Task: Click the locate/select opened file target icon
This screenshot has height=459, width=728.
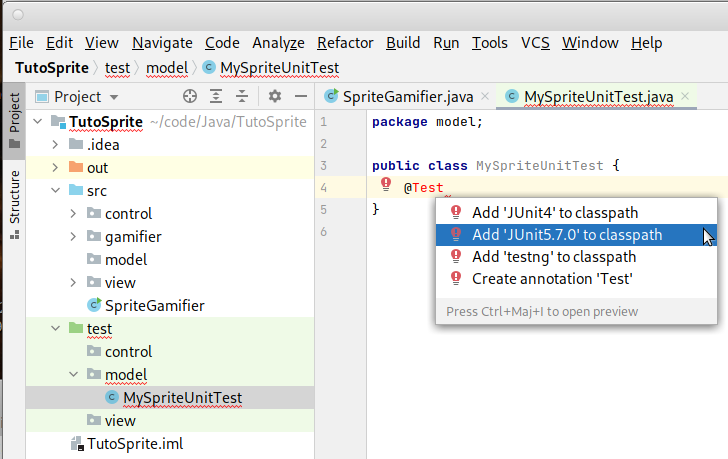Action: (190, 97)
